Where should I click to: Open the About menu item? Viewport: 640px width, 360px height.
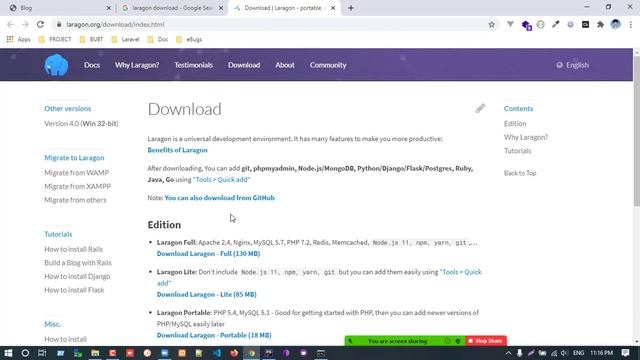(x=284, y=65)
